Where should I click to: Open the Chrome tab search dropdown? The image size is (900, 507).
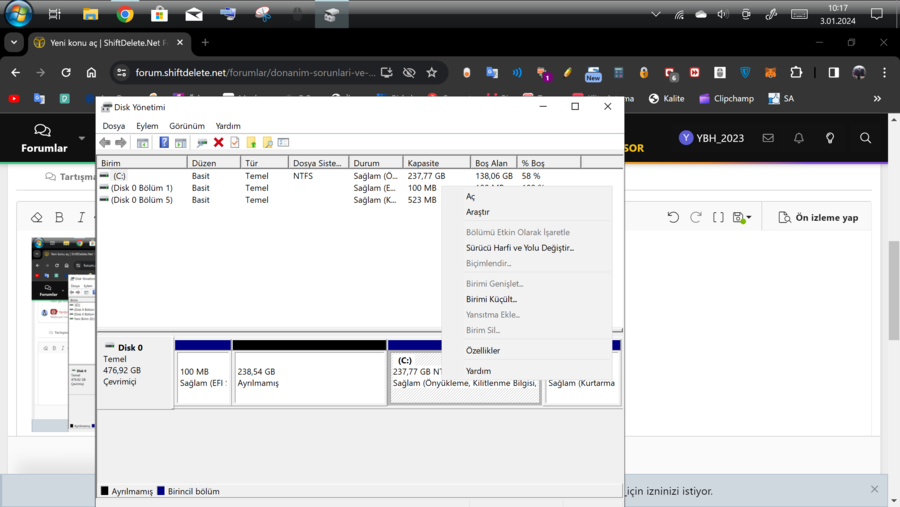click(14, 43)
